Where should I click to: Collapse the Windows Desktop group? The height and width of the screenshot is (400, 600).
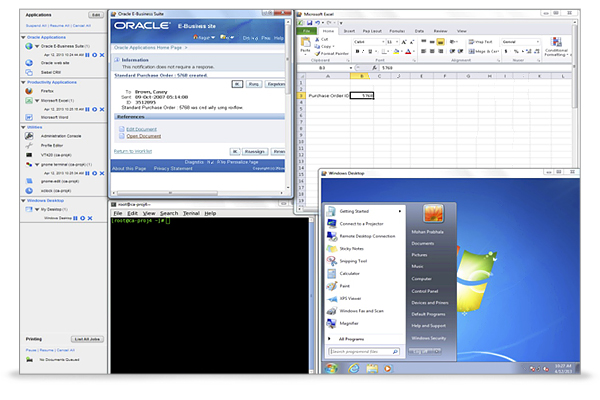coord(23,201)
